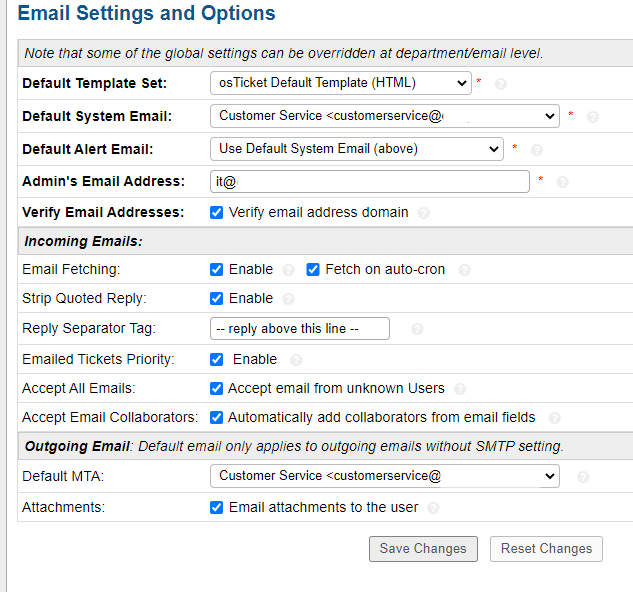The image size is (633, 592).
Task: Click the Reset Changes button
Action: (x=546, y=549)
